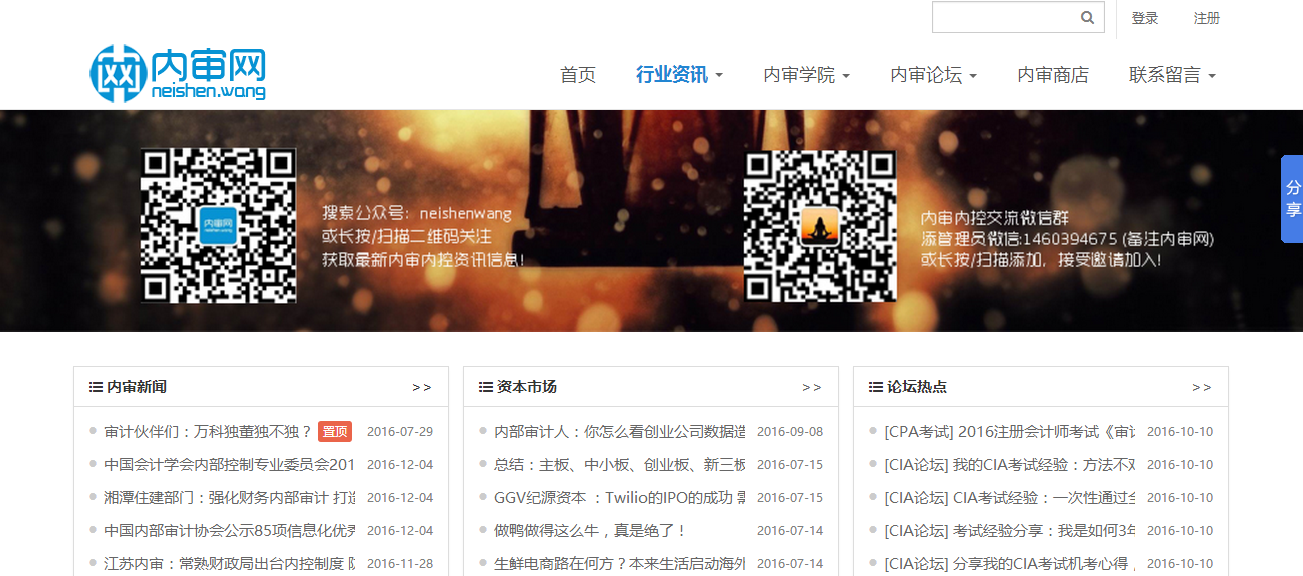Screen dimensions: 1303x576
Task: Expand the 内审论坛 dropdown menu
Action: 933,75
